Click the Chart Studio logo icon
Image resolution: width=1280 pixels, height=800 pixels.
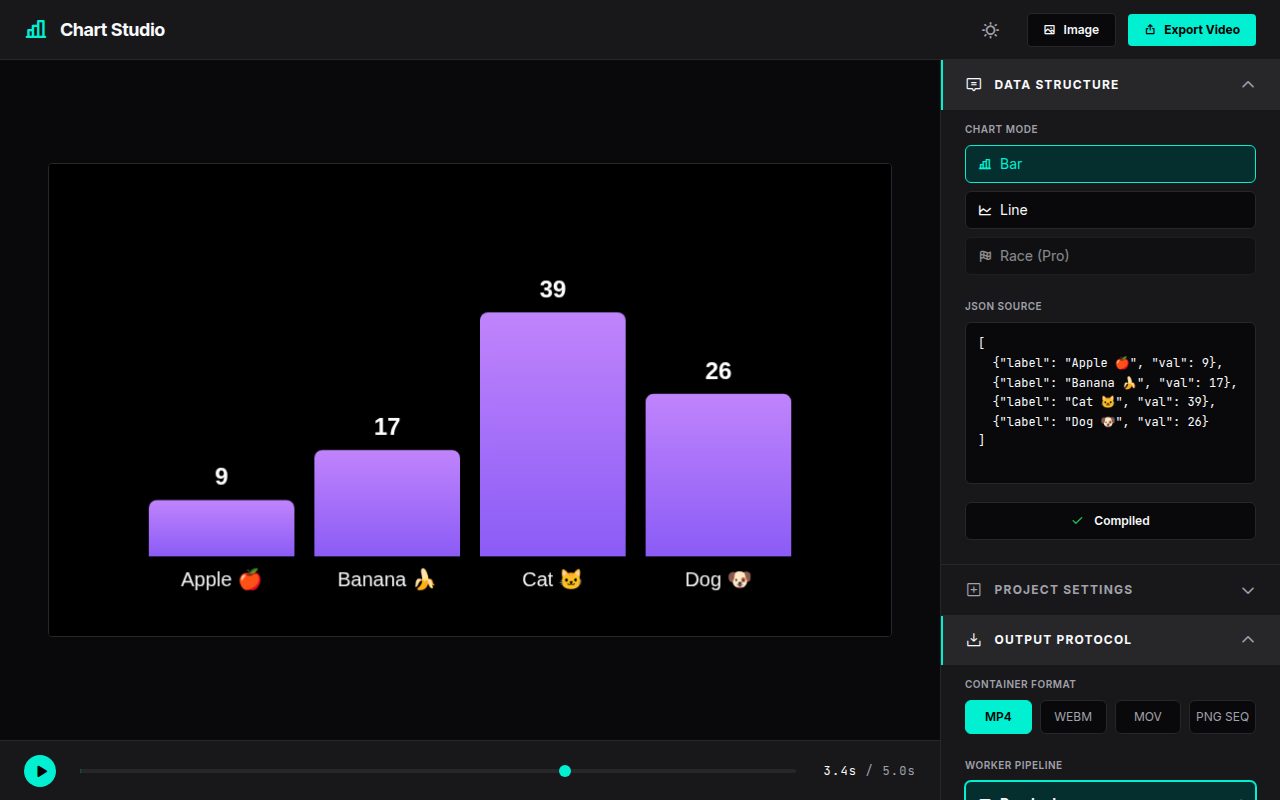(34, 29)
